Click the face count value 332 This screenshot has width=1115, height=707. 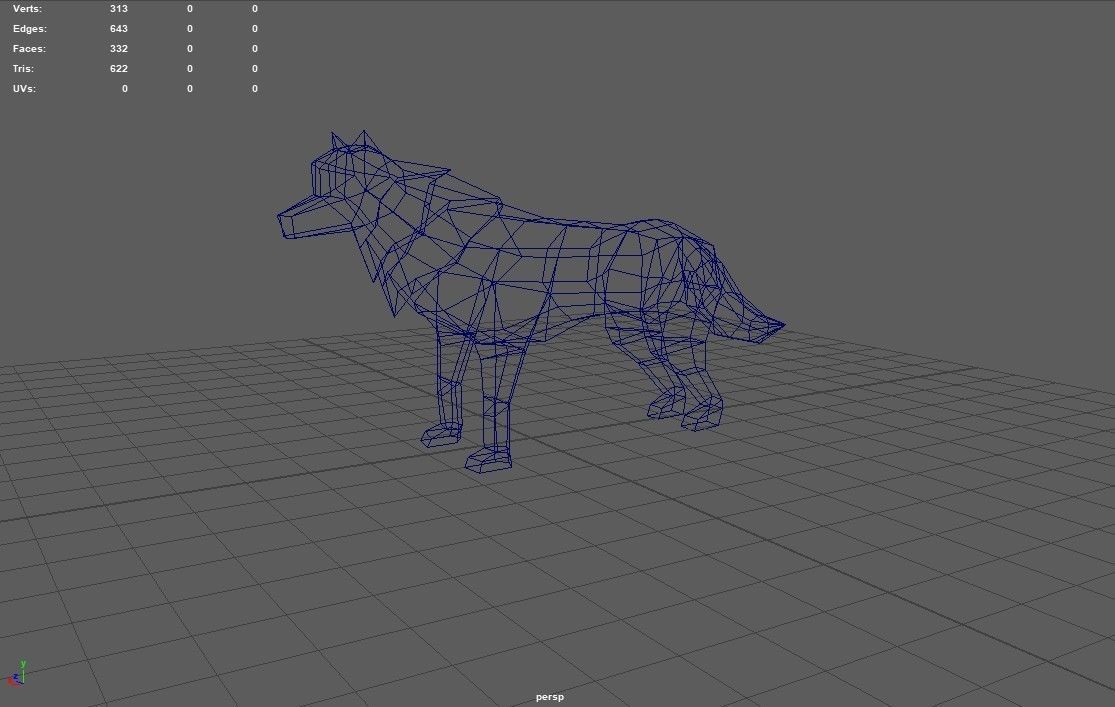pos(119,48)
